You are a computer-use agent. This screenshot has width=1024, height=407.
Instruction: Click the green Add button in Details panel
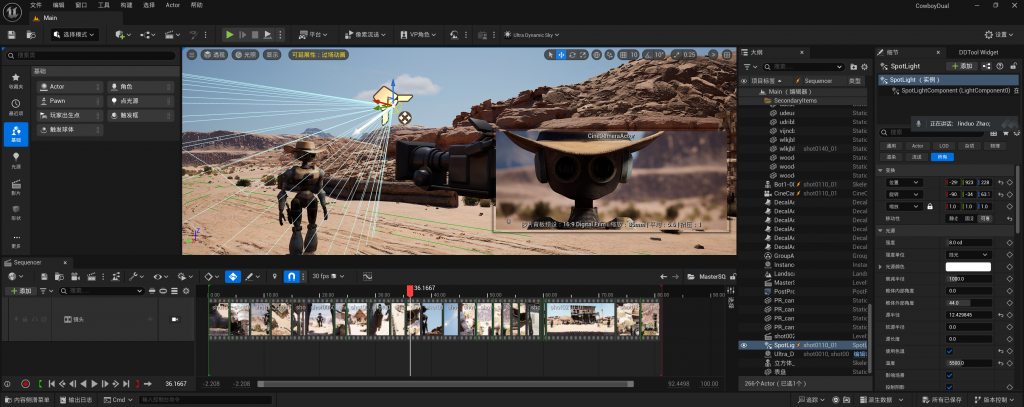coord(961,65)
